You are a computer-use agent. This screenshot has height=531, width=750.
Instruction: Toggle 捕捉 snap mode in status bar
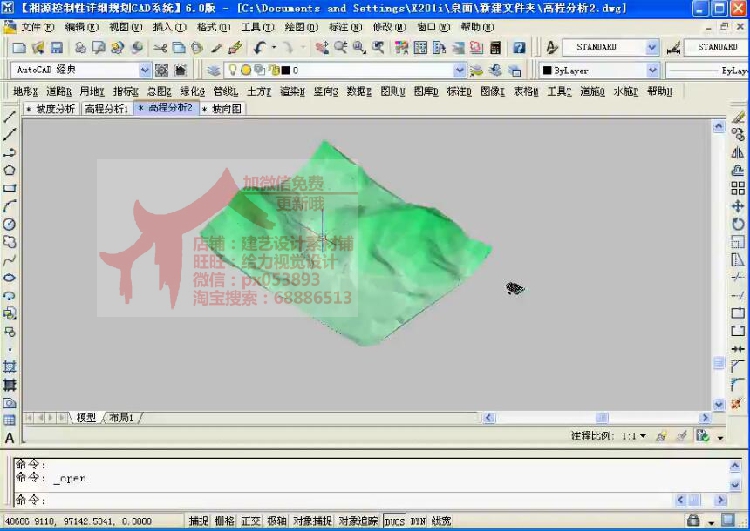pyautogui.click(x=199, y=521)
